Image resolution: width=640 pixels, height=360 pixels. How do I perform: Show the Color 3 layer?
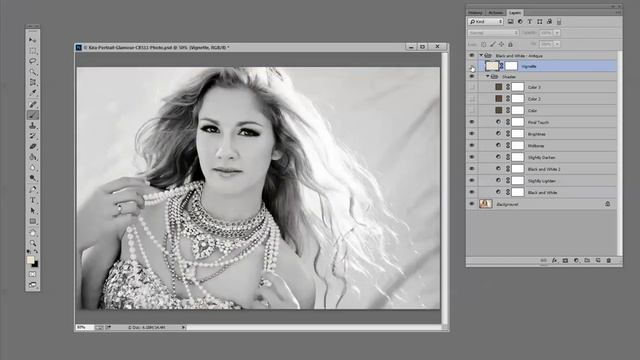472,87
